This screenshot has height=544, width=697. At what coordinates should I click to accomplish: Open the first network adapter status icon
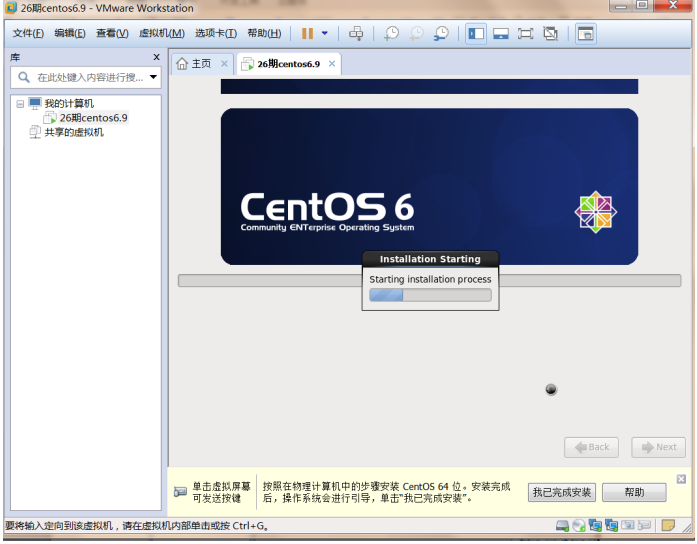click(595, 526)
